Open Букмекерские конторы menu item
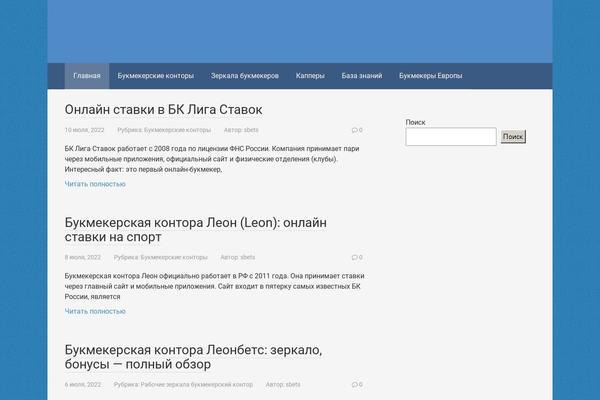 click(x=155, y=76)
